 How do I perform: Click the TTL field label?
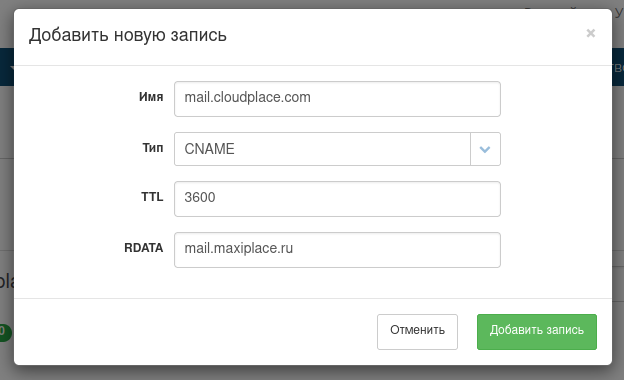tap(152, 197)
